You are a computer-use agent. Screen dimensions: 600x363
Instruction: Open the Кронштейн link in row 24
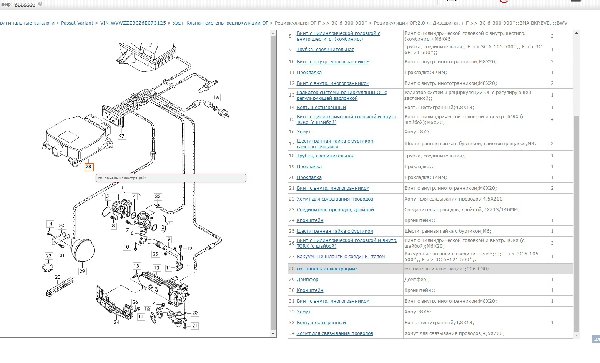[x=310, y=220]
